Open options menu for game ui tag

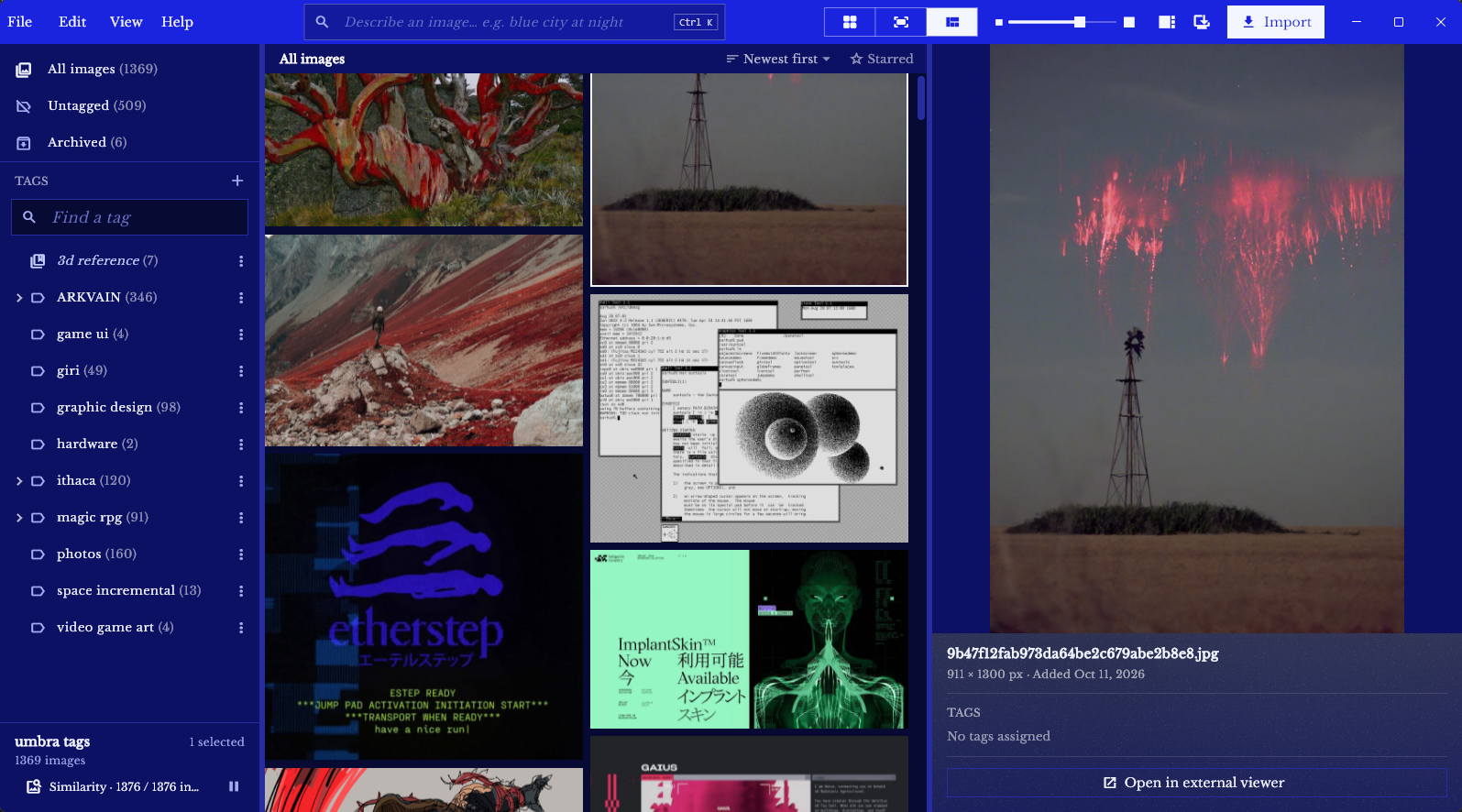point(241,335)
